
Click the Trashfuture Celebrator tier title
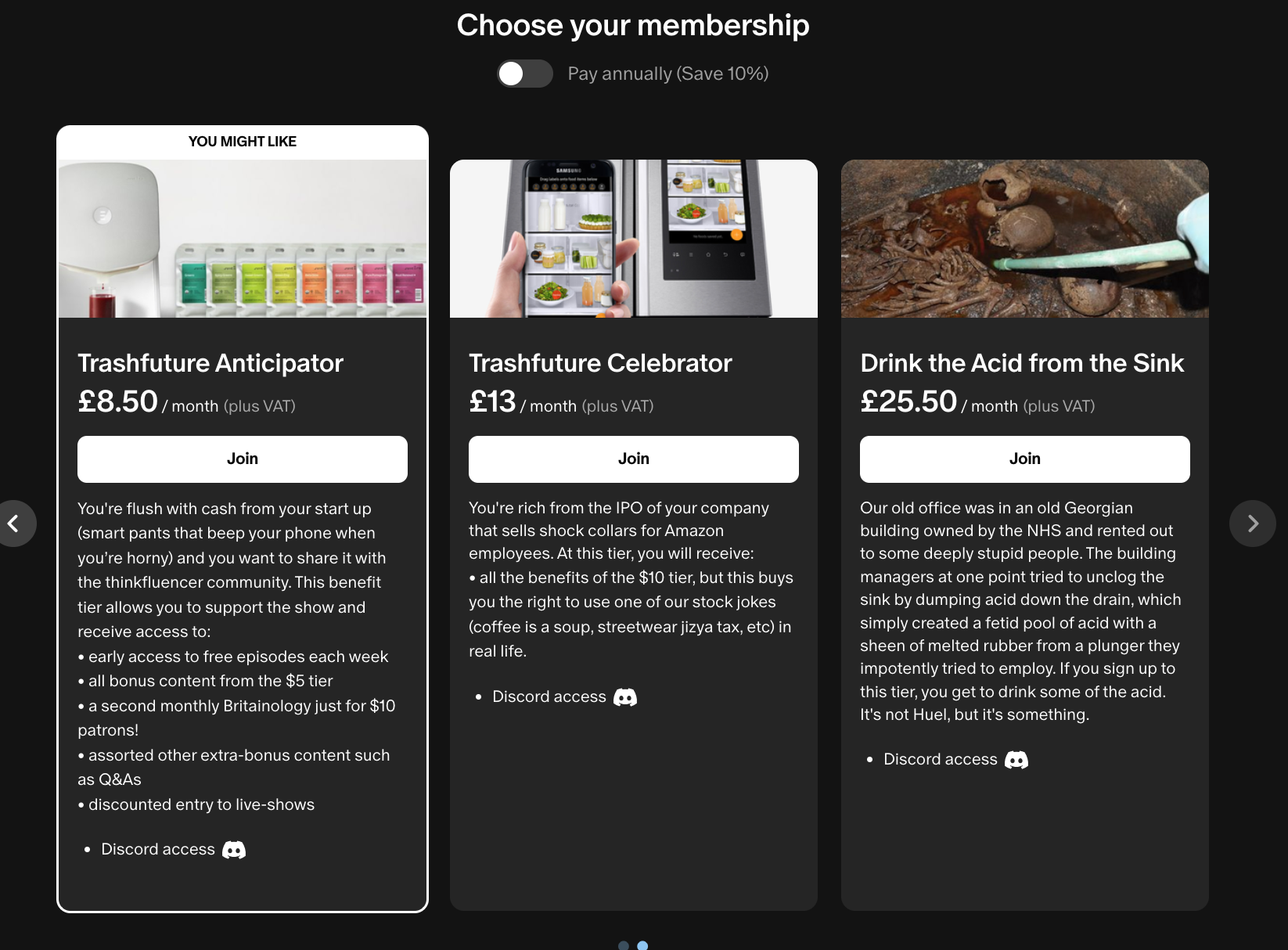click(600, 363)
